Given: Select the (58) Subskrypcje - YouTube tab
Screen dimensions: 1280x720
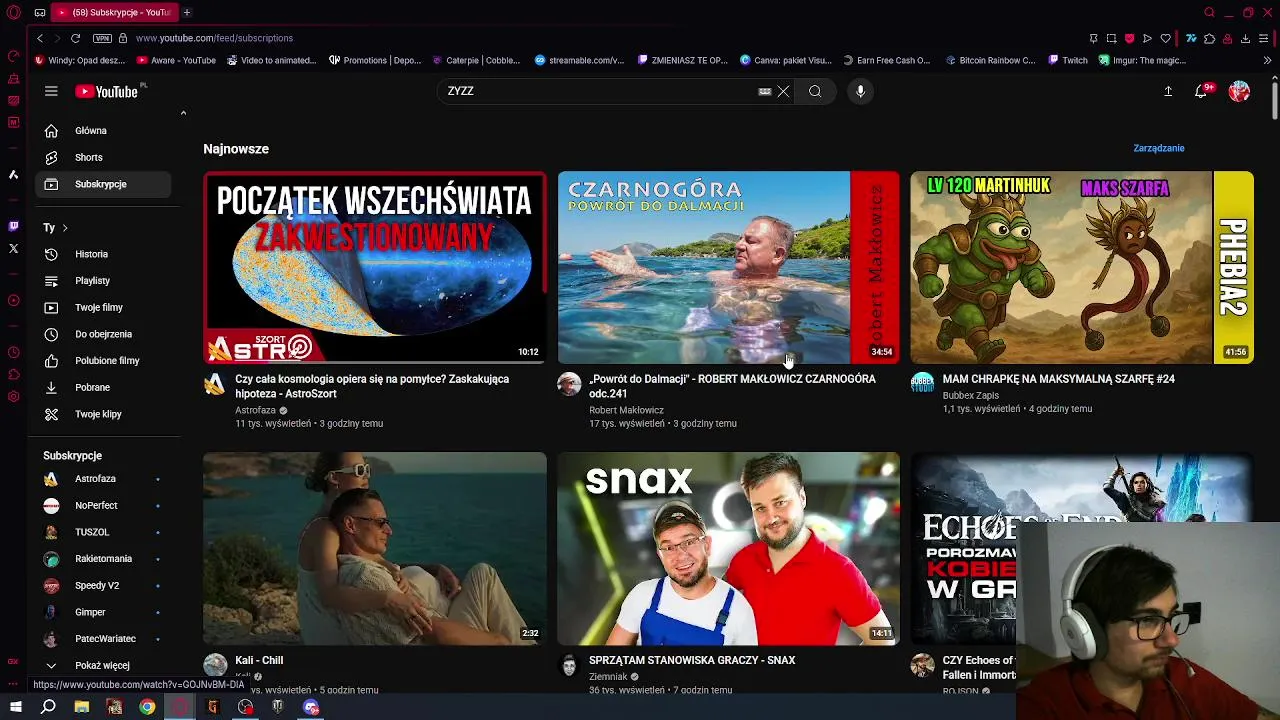Looking at the screenshot, I should tap(114, 12).
